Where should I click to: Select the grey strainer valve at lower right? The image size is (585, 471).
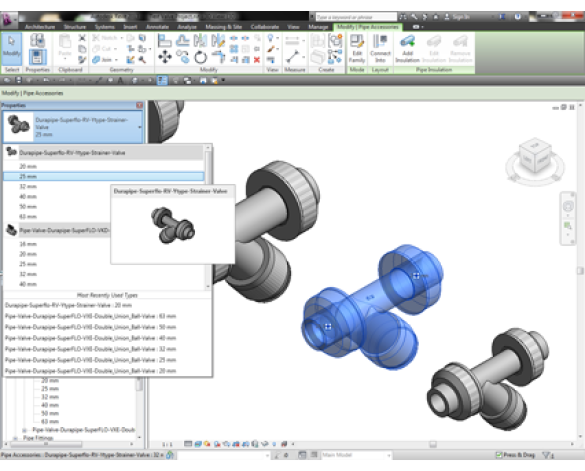488,380
